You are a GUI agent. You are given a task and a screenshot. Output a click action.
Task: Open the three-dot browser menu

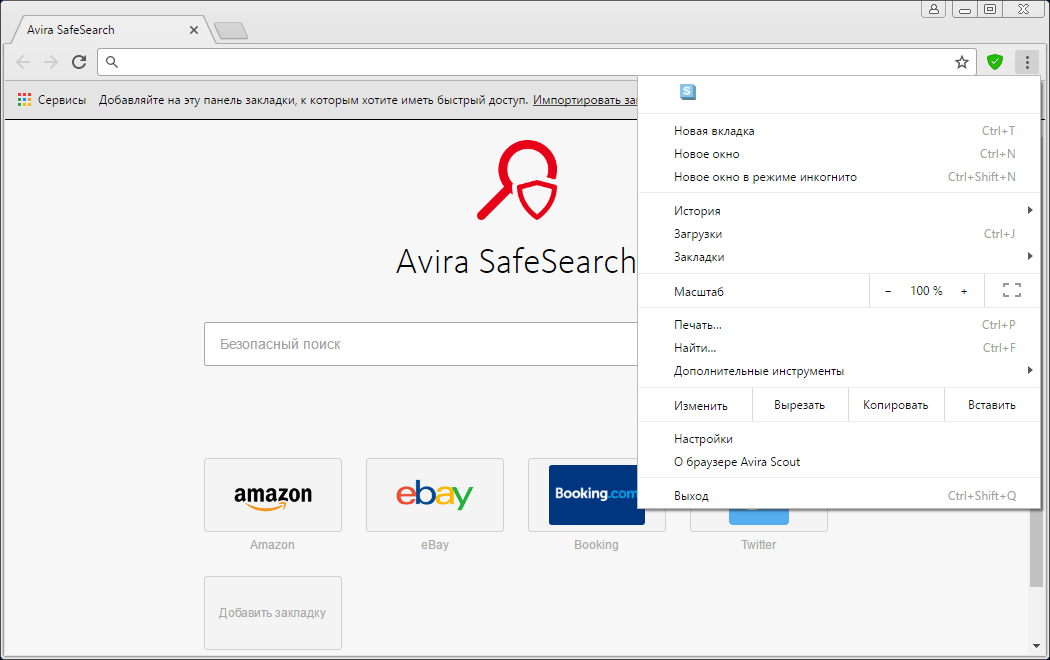[x=1027, y=62]
